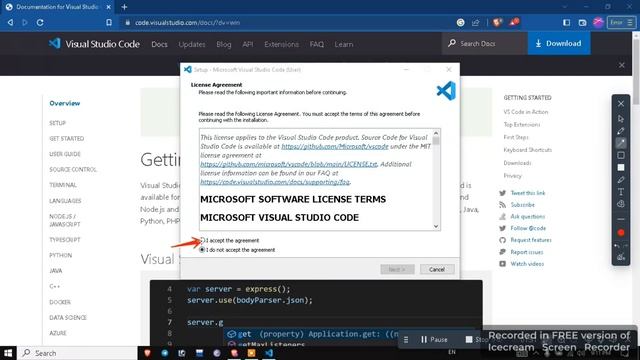Open the Overview sidebar link
The width and height of the screenshot is (640, 360).
[64, 103]
